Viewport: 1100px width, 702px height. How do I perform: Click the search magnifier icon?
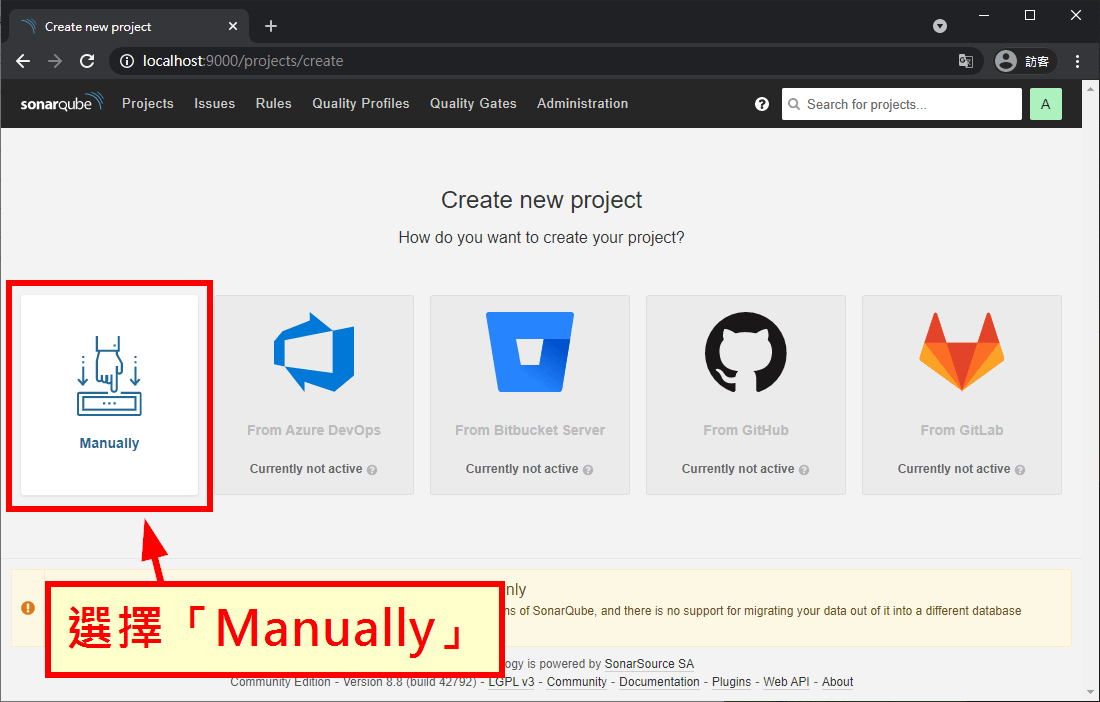pyautogui.click(x=794, y=104)
